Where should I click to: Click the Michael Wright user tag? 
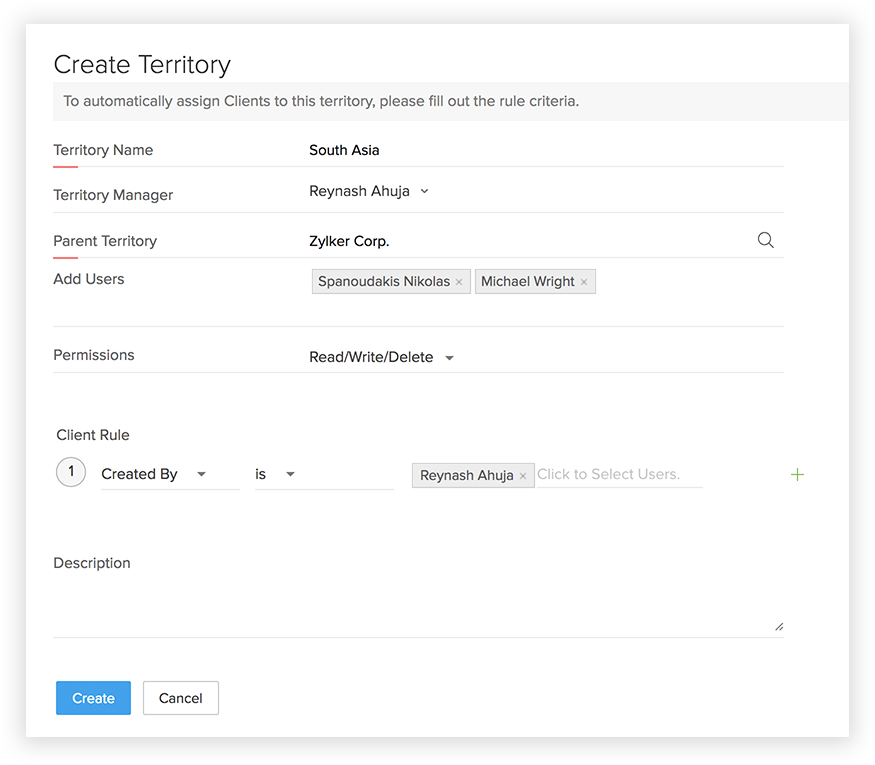click(x=527, y=282)
